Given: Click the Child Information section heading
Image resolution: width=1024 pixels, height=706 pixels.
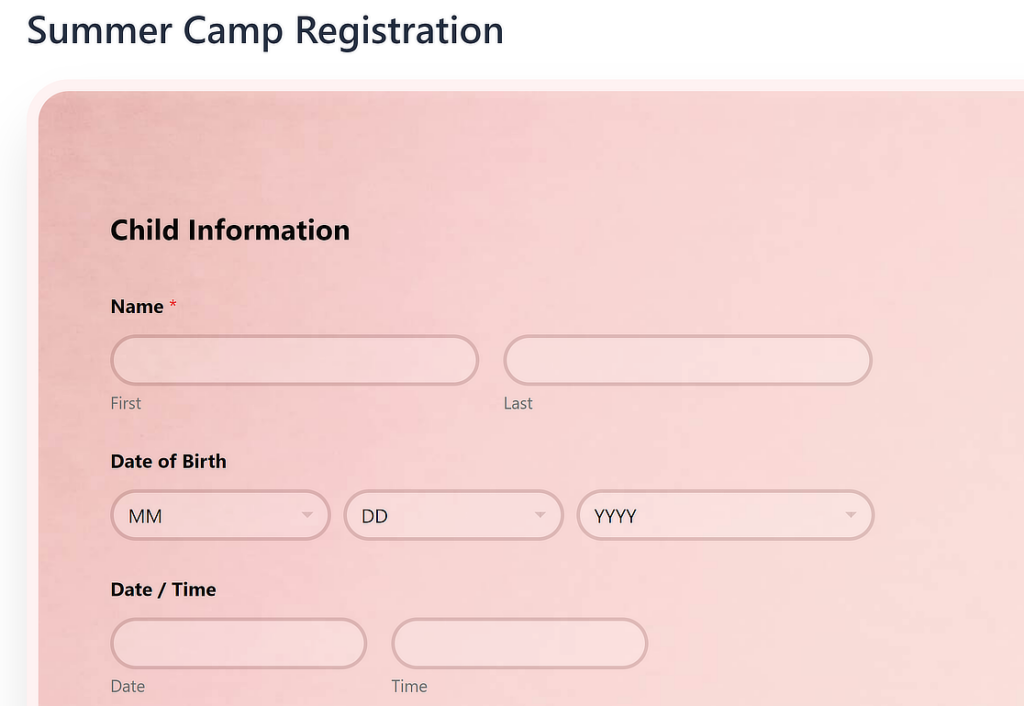Looking at the screenshot, I should pos(230,230).
